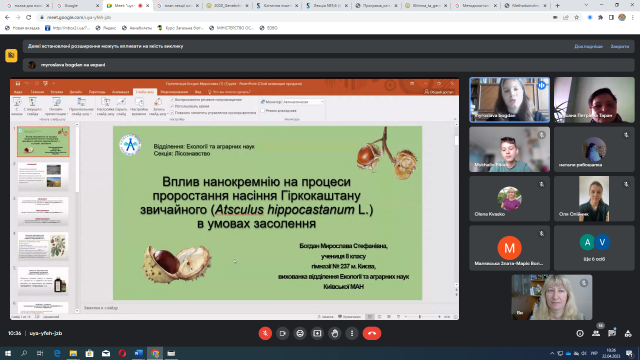Open the Windows Start menu
640x360 pixels.
pos(8,353)
